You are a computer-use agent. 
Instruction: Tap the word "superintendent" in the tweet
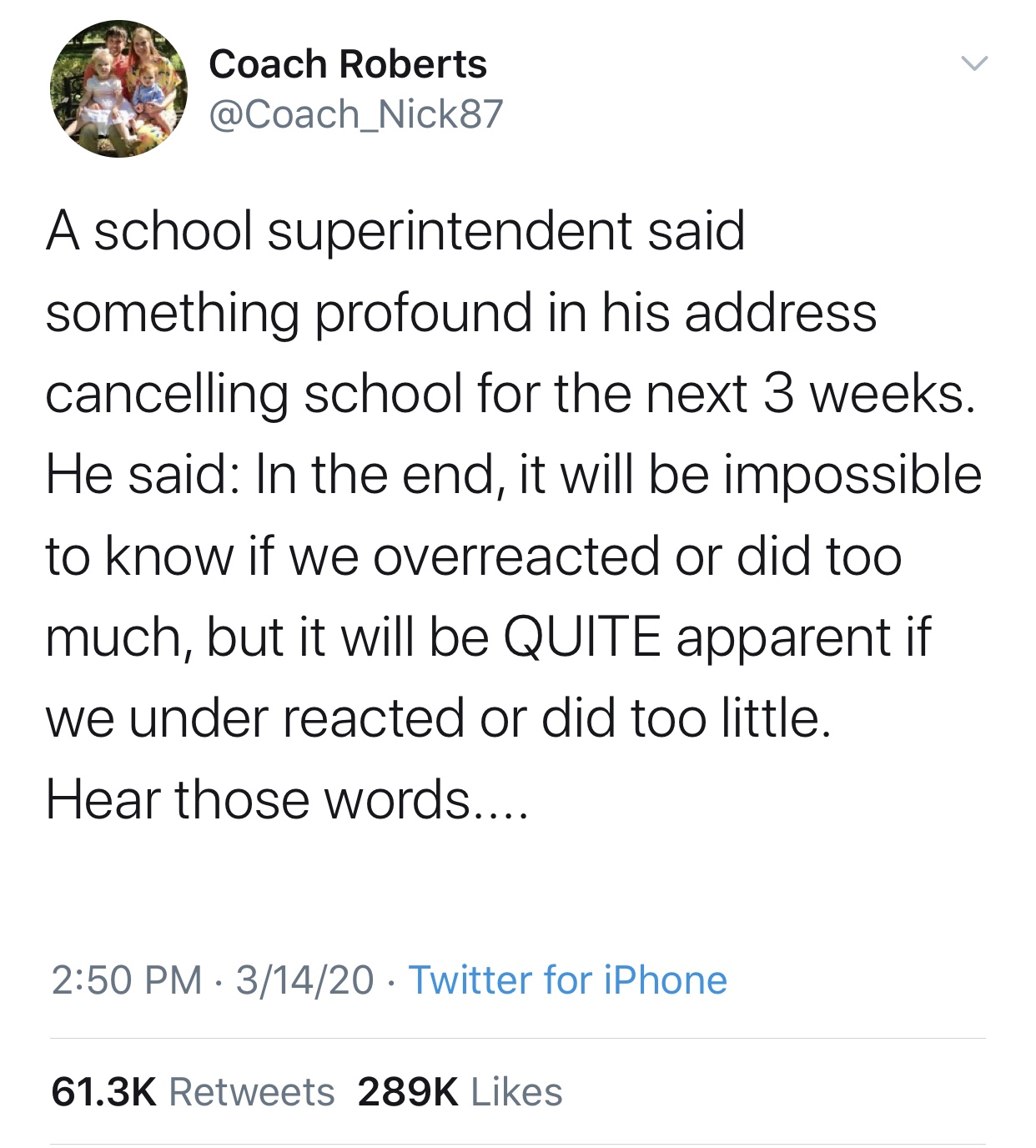pyautogui.click(x=449, y=231)
